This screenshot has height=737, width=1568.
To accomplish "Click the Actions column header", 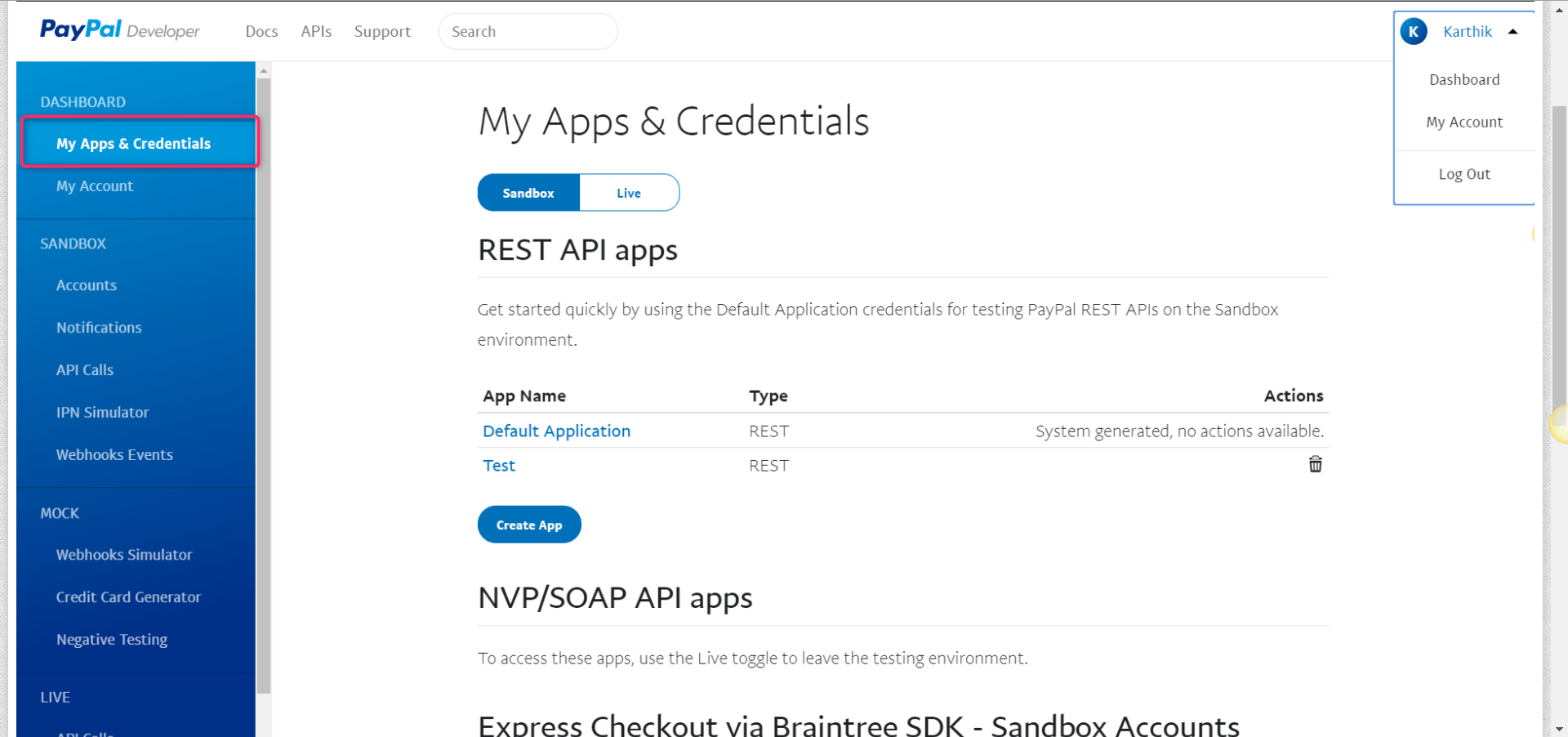I will pos(1294,395).
